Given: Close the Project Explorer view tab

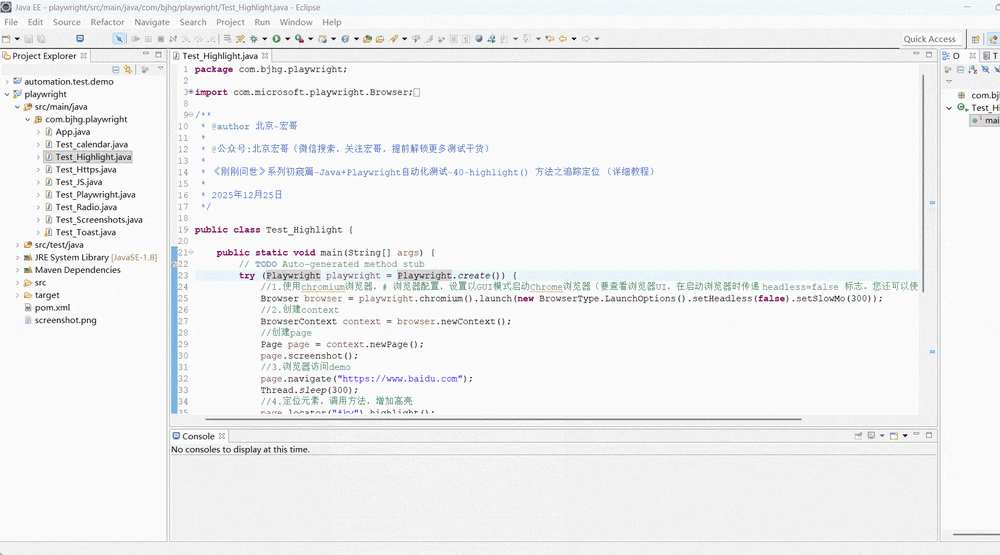Looking at the screenshot, I should (84, 56).
